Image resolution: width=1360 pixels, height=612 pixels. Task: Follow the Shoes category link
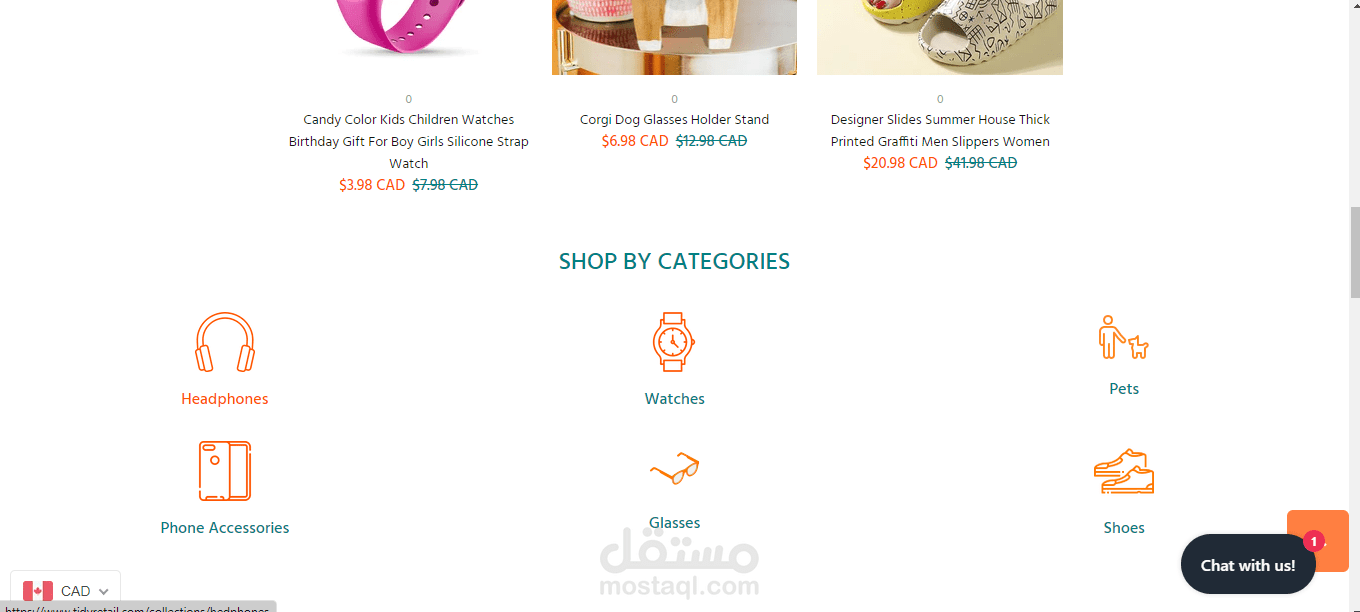point(1124,528)
